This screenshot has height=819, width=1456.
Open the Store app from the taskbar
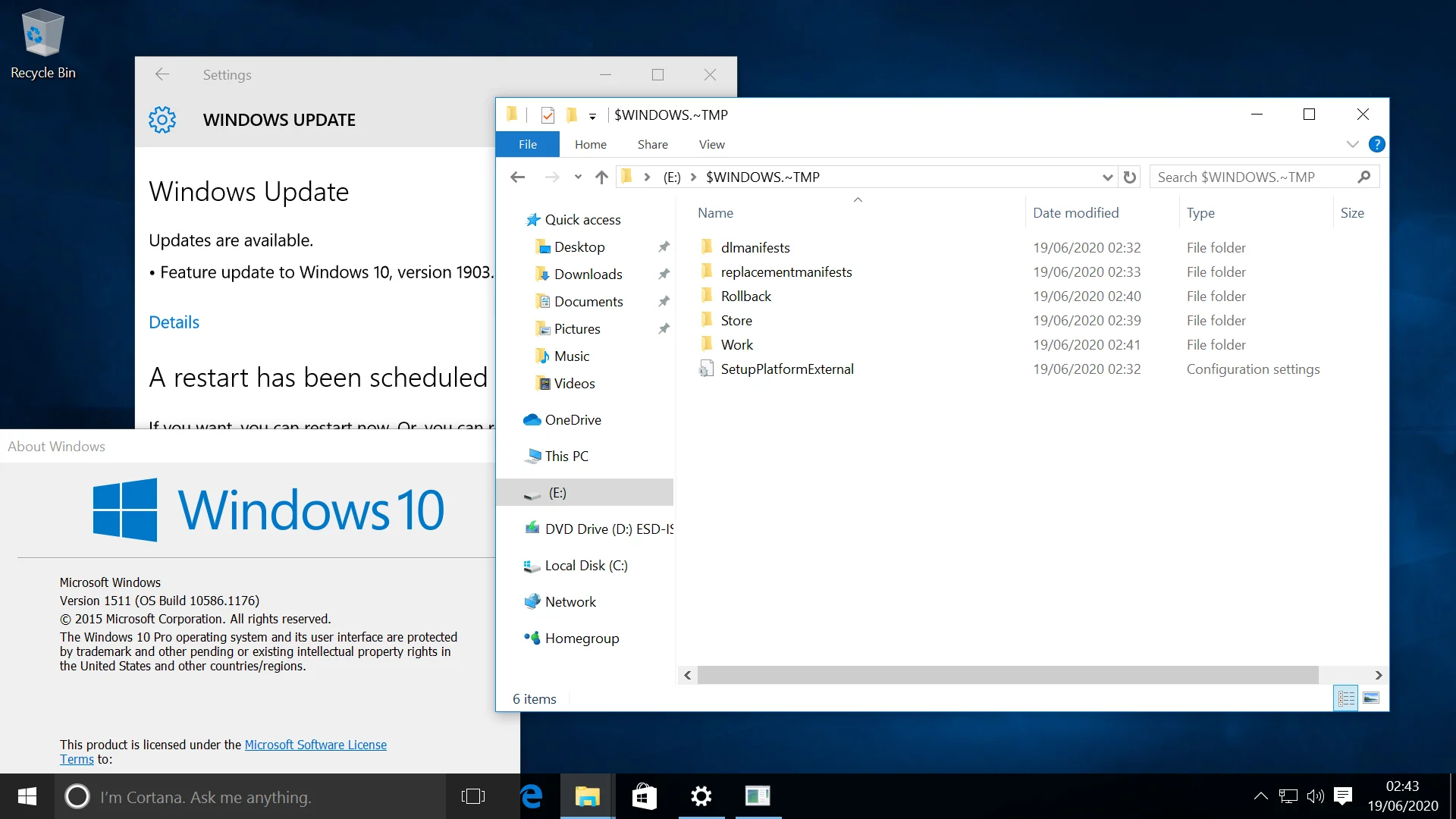point(644,796)
